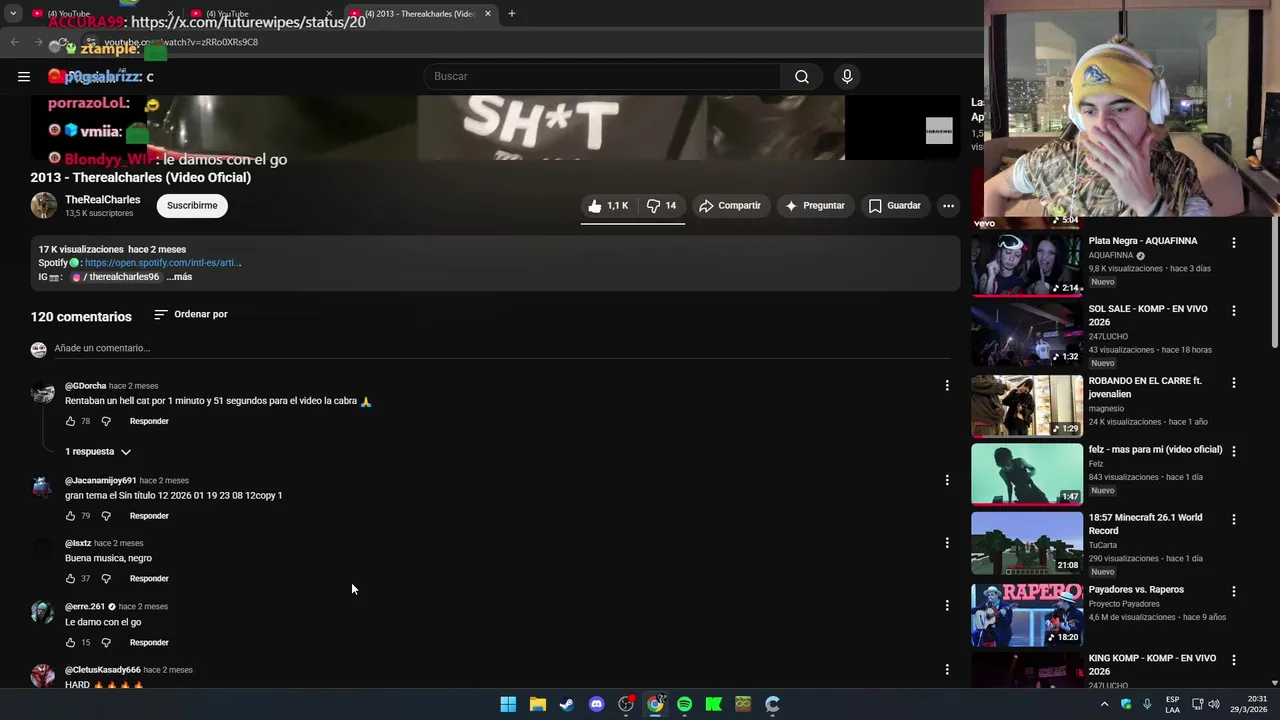Viewport: 1280px width, 720px height.
Task: Click the browser back arrow
Action: [x=14, y=42]
